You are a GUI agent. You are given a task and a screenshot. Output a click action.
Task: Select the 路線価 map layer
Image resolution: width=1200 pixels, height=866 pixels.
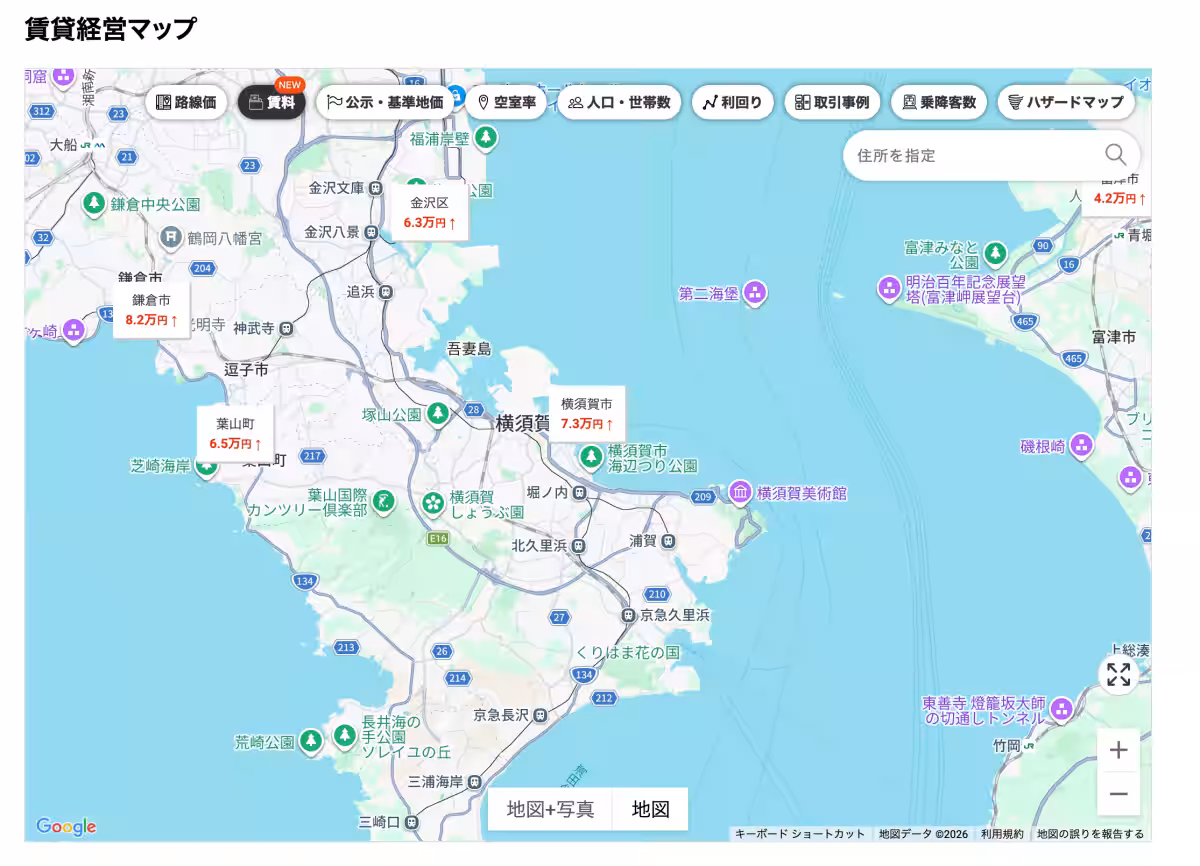pyautogui.click(x=186, y=102)
